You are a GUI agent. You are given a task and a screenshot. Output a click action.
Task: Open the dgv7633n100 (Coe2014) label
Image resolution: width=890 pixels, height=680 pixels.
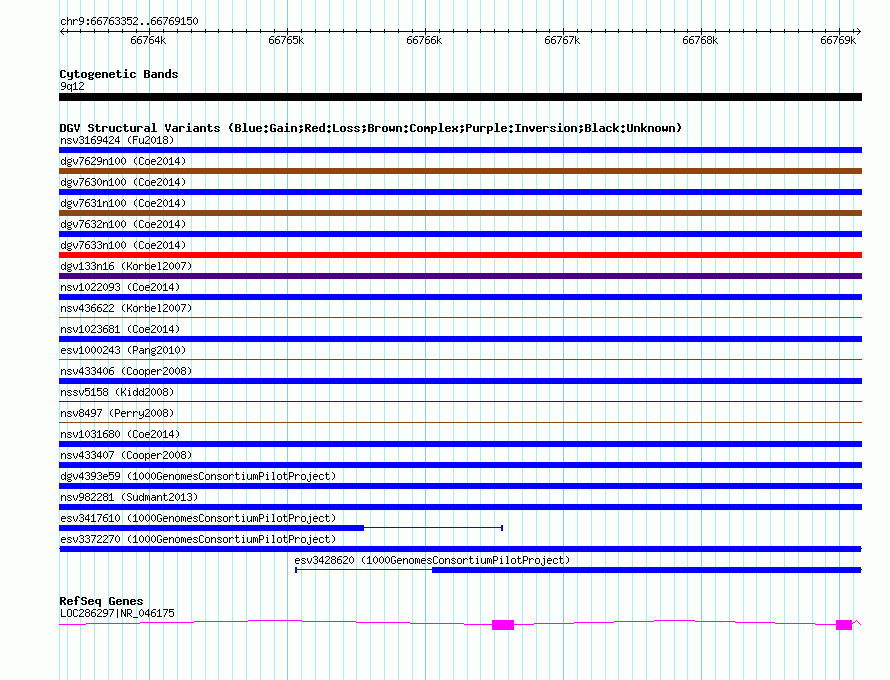(x=123, y=245)
